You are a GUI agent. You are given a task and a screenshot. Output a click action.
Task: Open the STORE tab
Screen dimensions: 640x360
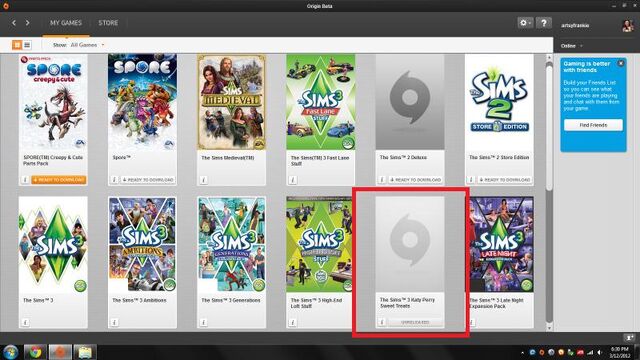108,23
